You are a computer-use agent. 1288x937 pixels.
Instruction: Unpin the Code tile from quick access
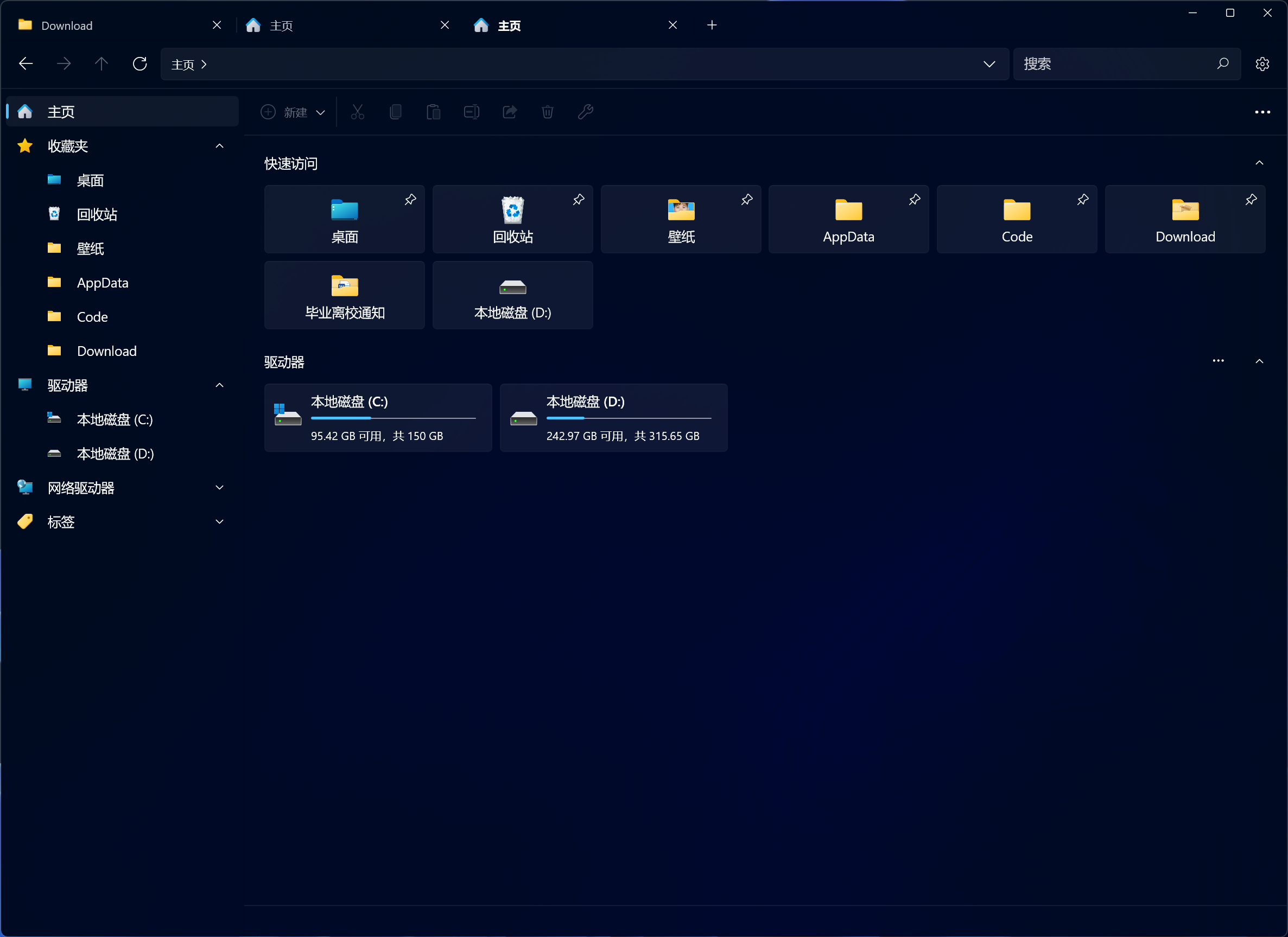click(1082, 200)
